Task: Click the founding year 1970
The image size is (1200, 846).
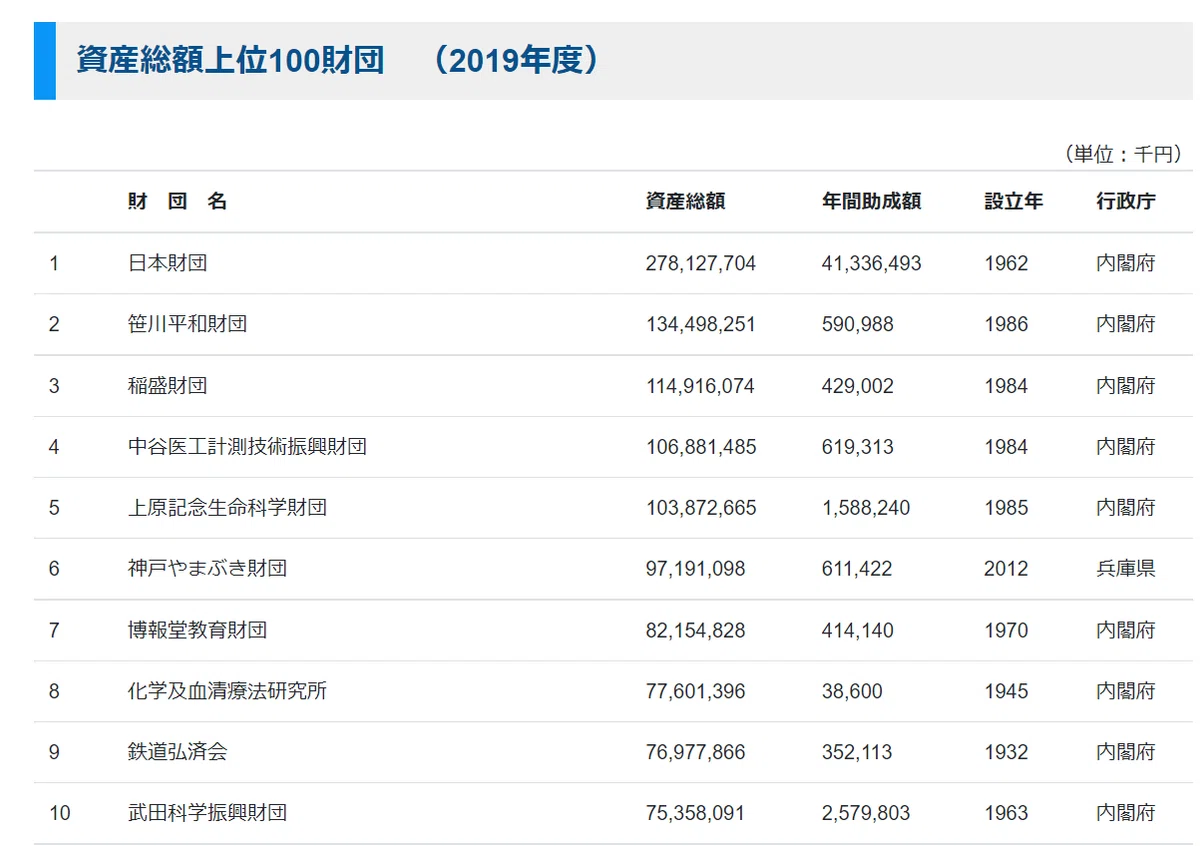Action: [1006, 630]
